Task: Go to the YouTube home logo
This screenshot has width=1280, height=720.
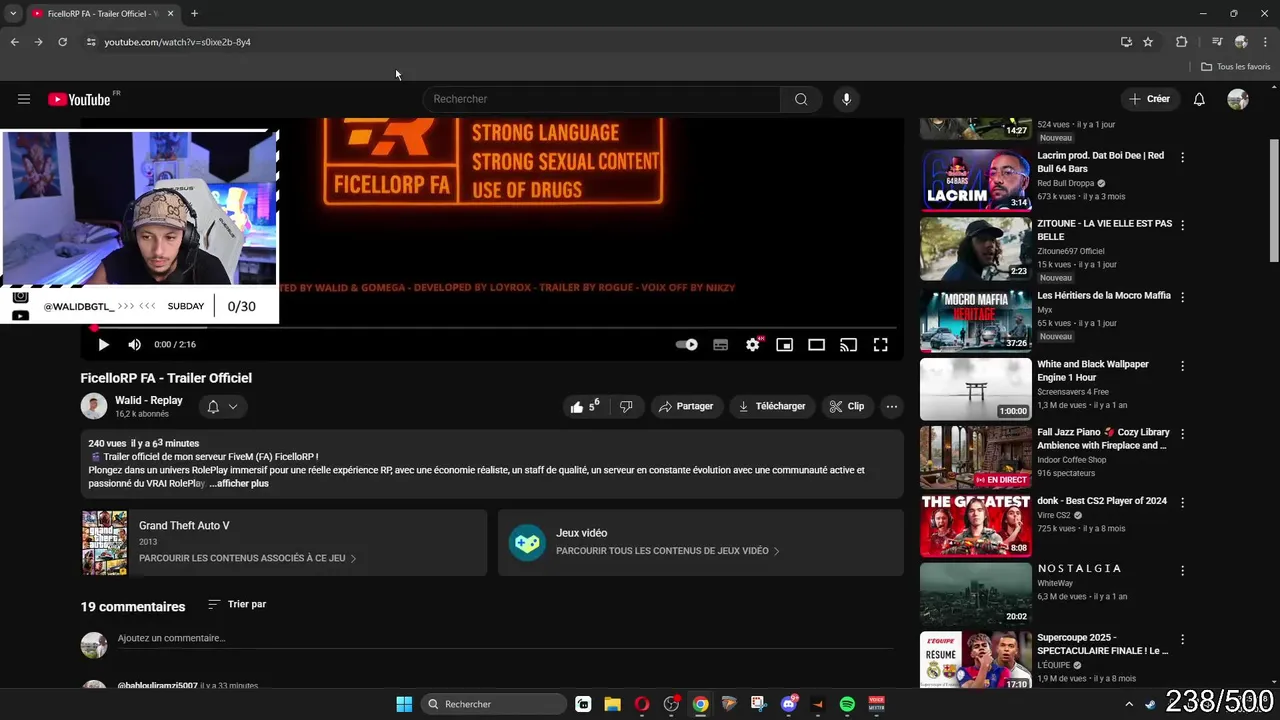Action: pyautogui.click(x=78, y=99)
